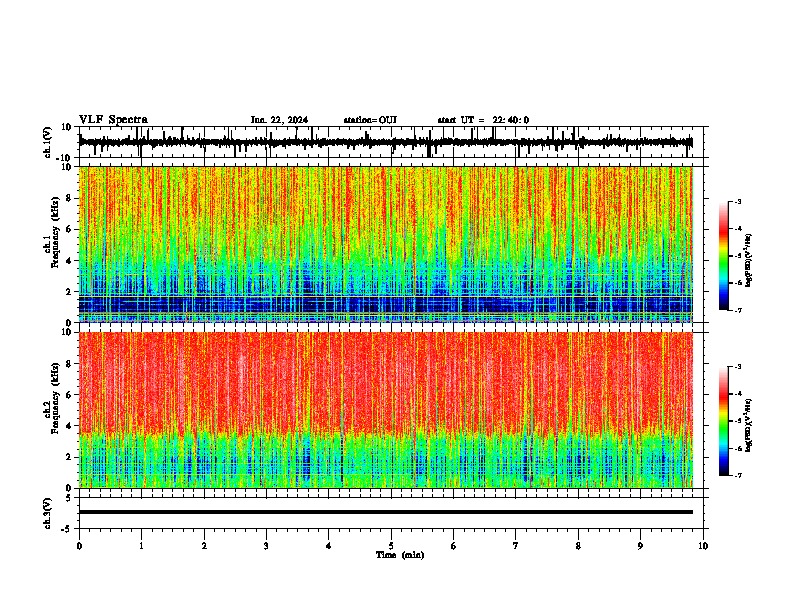The image size is (792, 612).
Task: Click the time axis tick label "8"
Action: coord(578,546)
